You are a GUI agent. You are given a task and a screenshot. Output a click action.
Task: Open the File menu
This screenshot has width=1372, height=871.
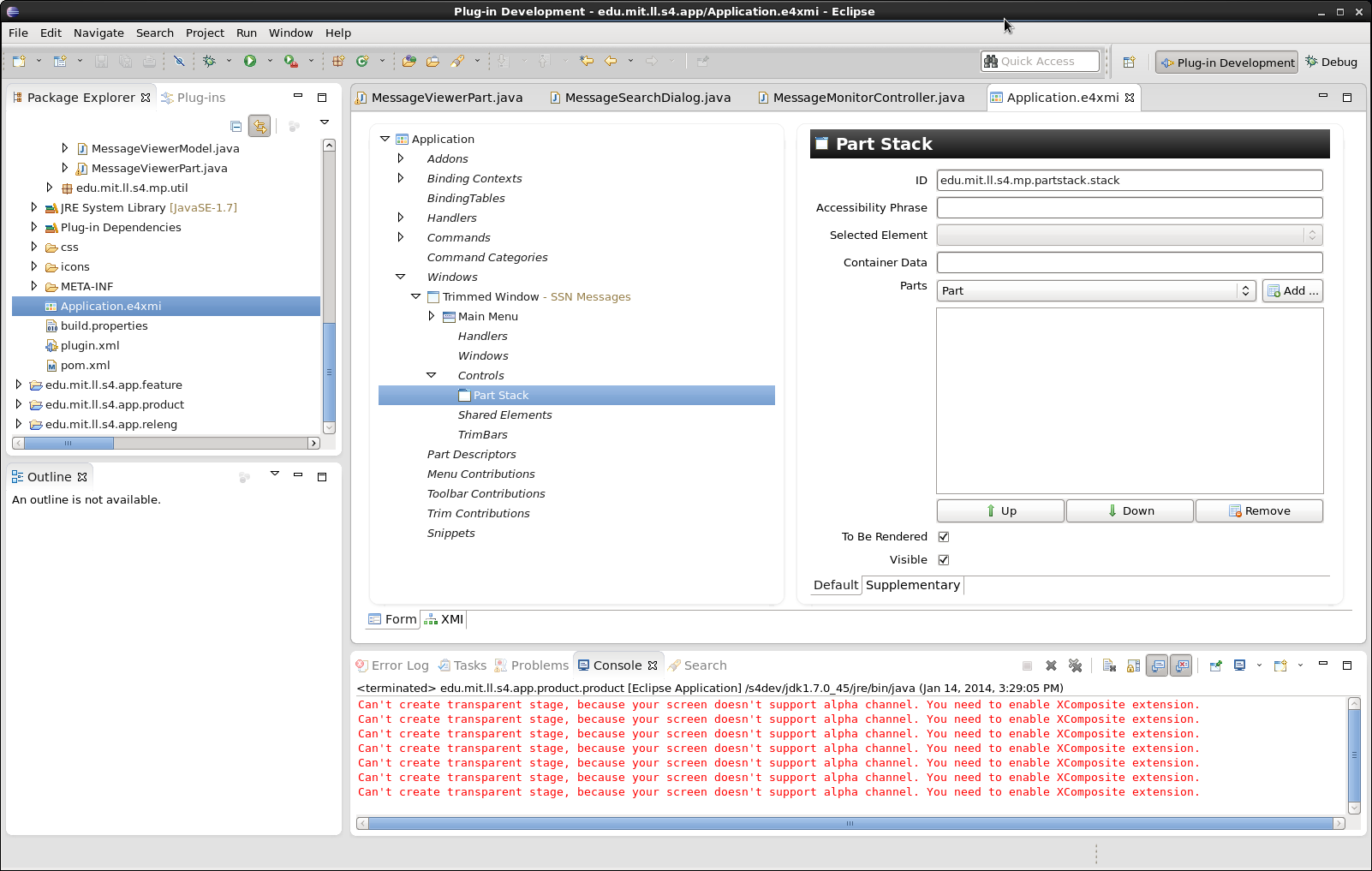point(18,33)
